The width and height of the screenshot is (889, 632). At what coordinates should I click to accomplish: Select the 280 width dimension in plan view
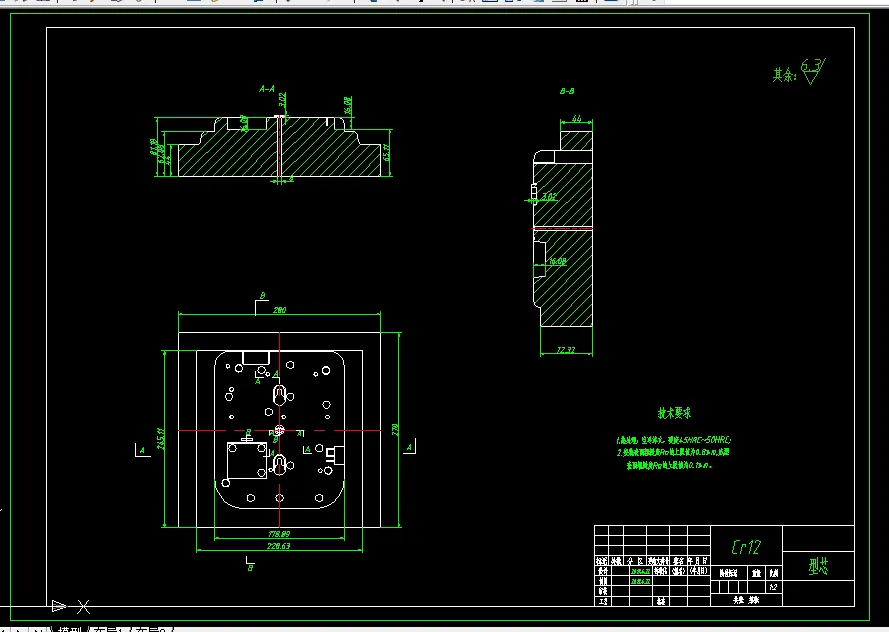pyautogui.click(x=280, y=310)
